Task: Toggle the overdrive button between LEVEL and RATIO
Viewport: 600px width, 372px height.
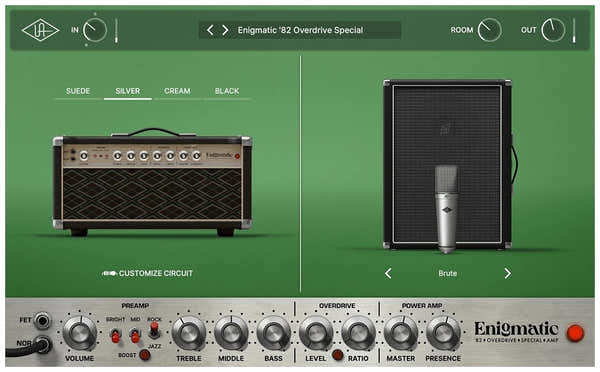Action: pos(338,355)
